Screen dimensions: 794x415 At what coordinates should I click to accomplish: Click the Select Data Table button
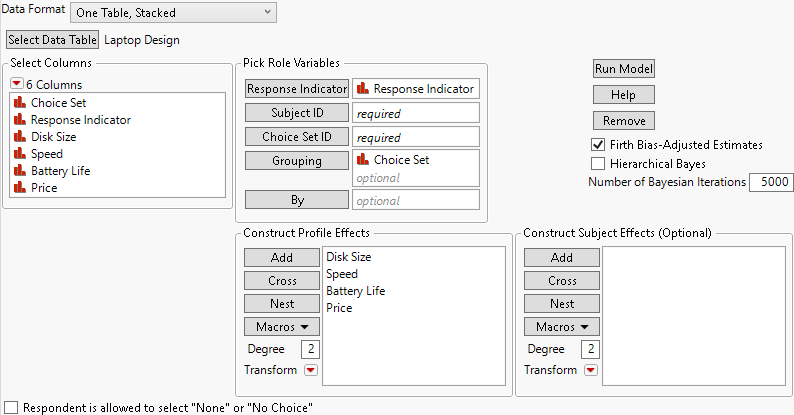point(53,40)
